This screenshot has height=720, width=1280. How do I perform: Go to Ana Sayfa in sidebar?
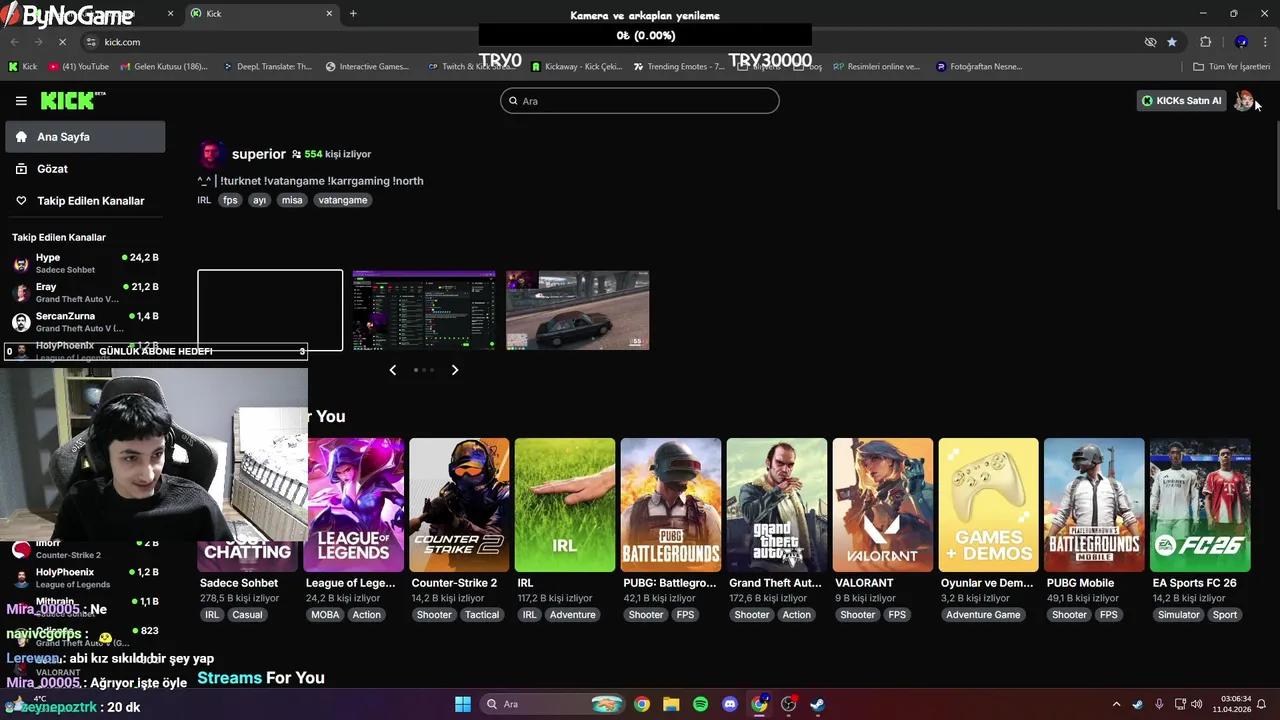coord(85,137)
